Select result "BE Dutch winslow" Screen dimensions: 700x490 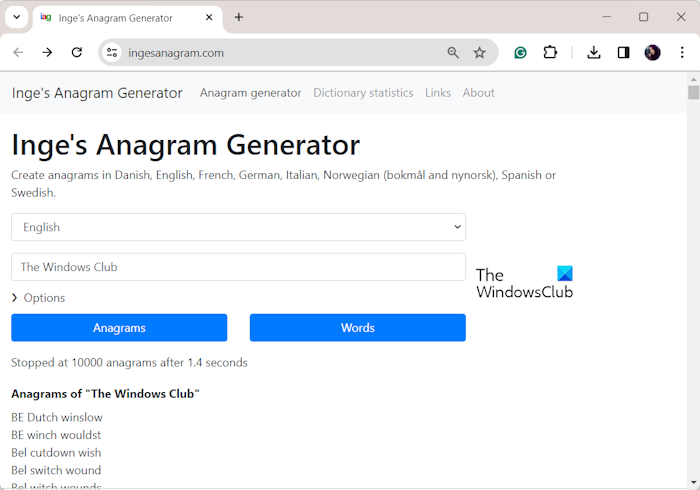[57, 417]
